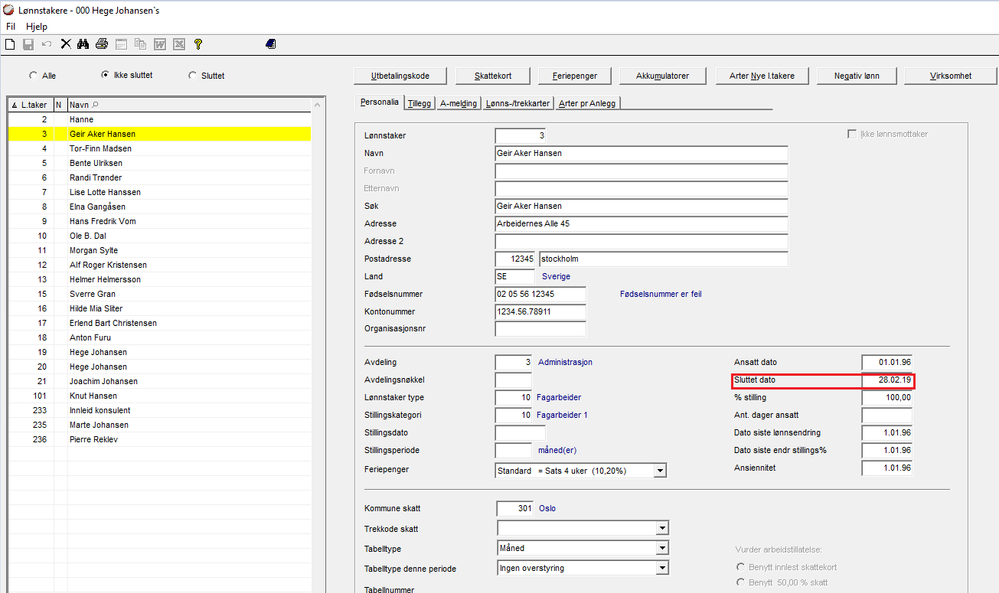Screen dimensions: 999x593
Task: Select Benytt innlest skattekort radio option
Action: (740, 567)
